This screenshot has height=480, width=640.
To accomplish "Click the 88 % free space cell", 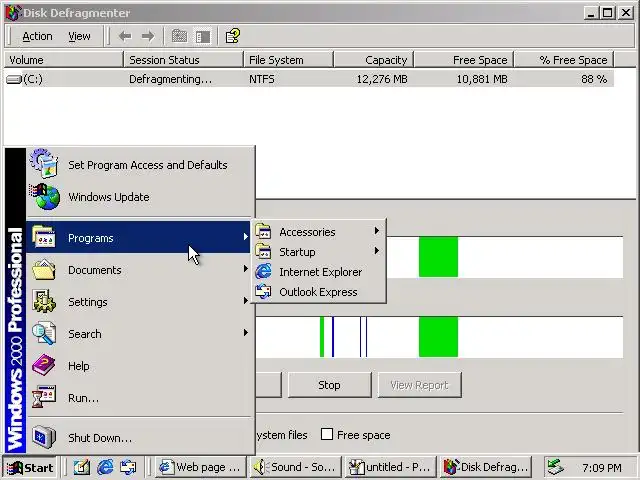I will (594, 79).
